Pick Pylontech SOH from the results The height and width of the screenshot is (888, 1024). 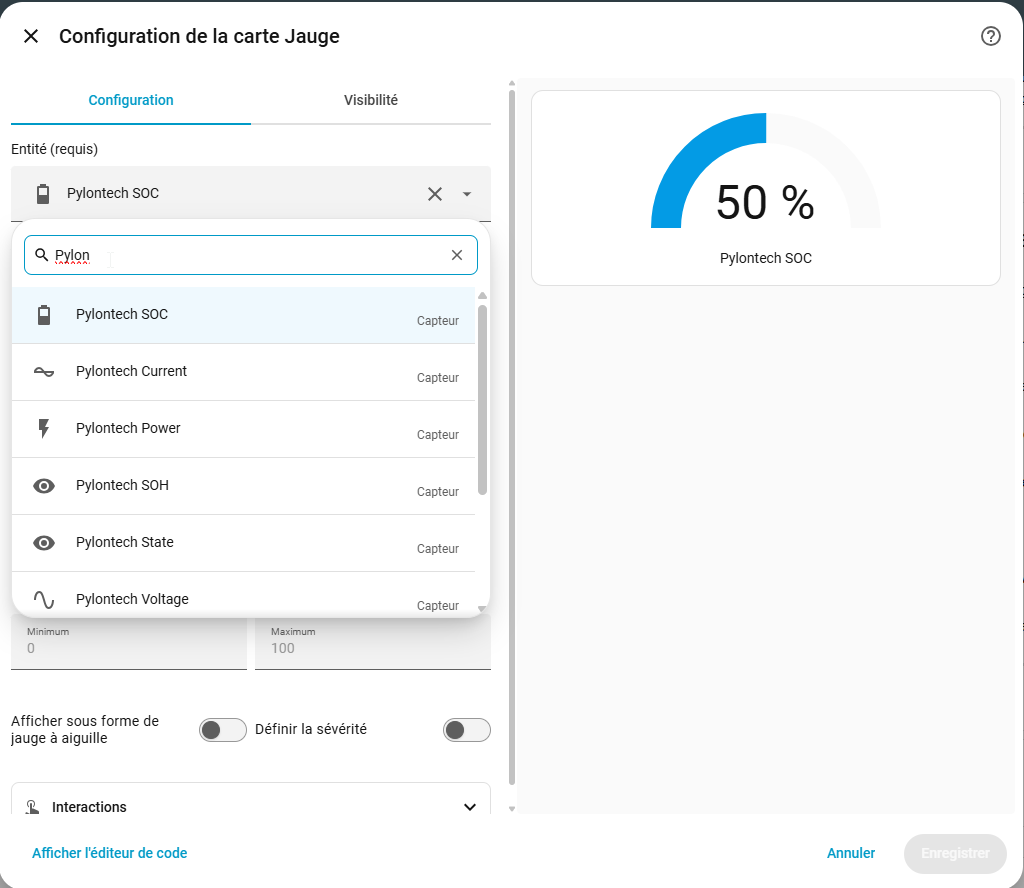coord(243,486)
